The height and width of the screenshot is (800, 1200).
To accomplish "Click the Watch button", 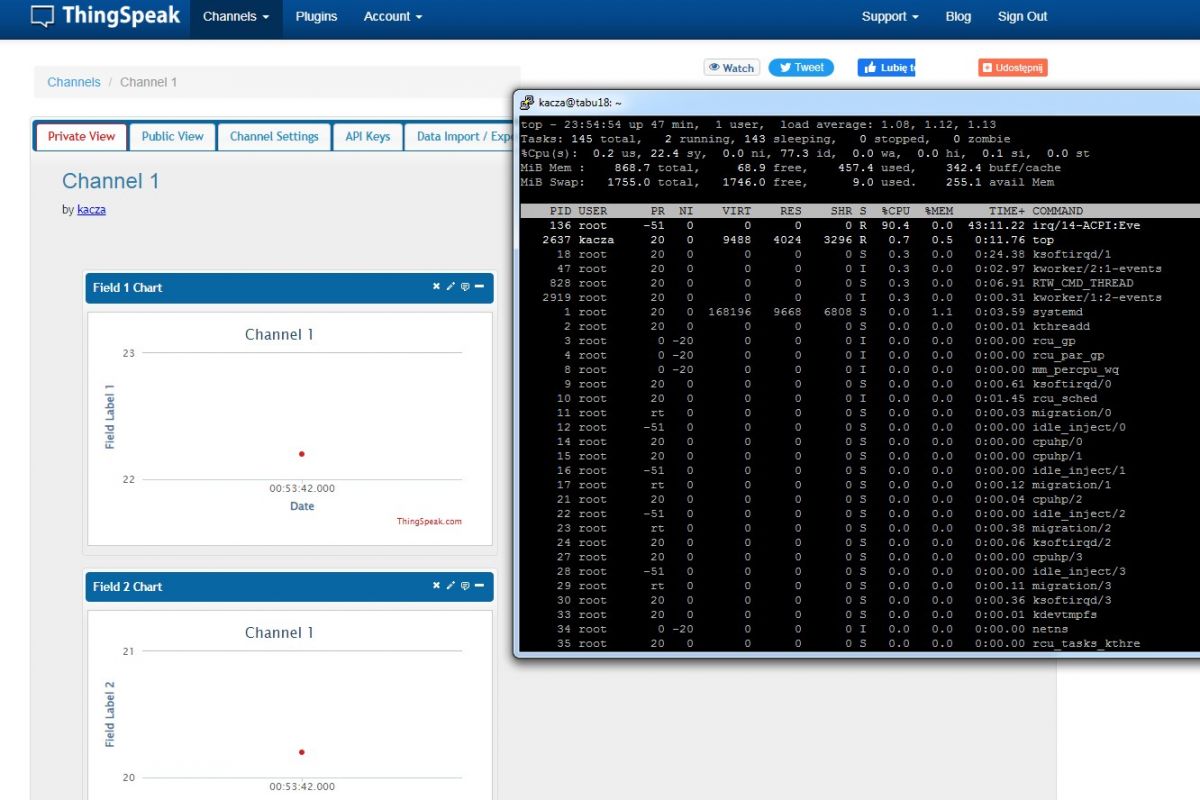I will coord(732,68).
